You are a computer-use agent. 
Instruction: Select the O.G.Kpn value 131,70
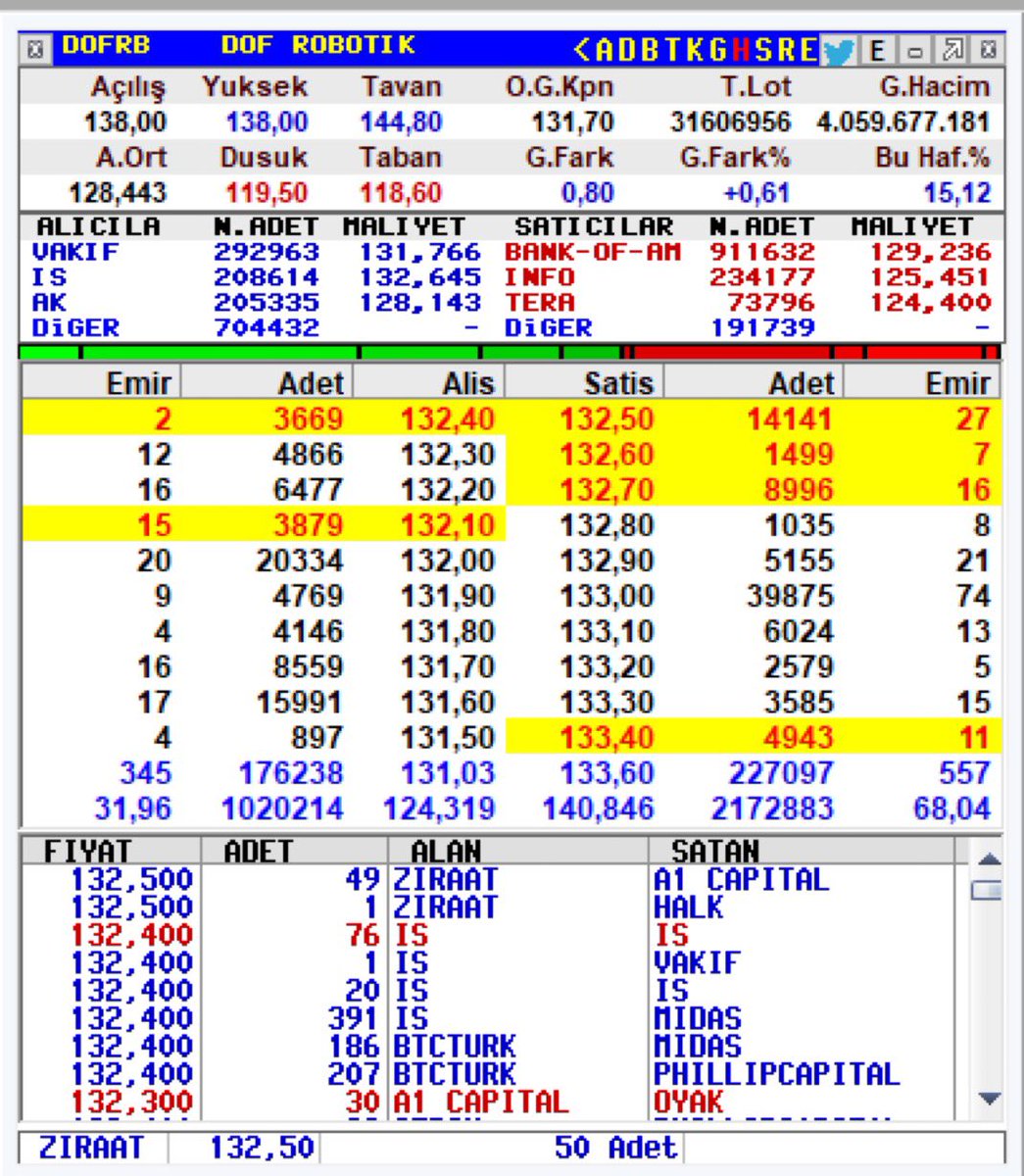tap(573, 122)
